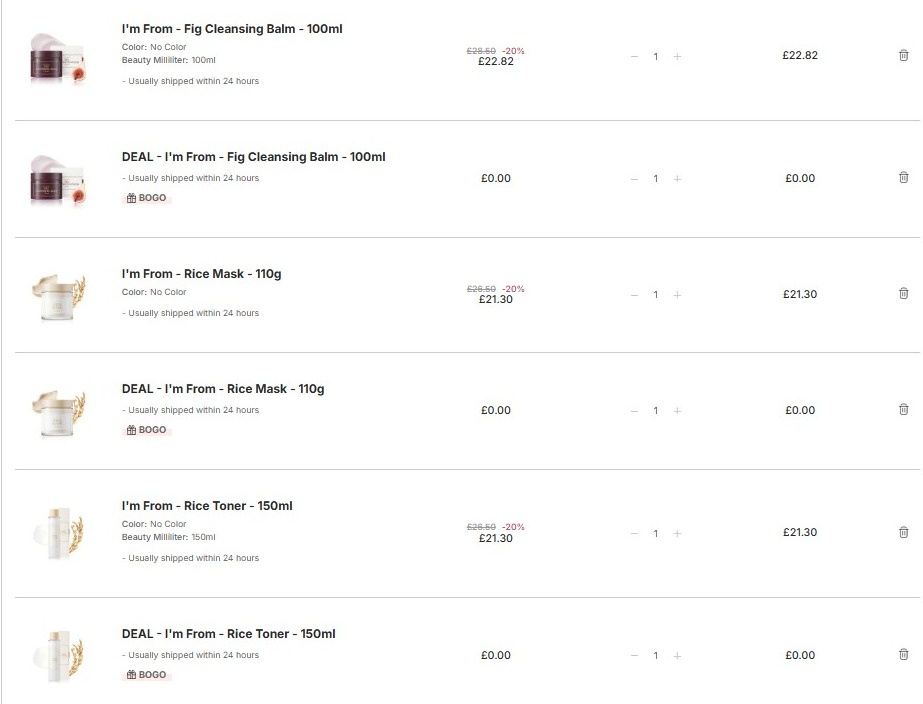Image resolution: width=923 pixels, height=704 pixels.
Task: Remove the DEAL Fig Cleansing Balm item
Action: (904, 178)
